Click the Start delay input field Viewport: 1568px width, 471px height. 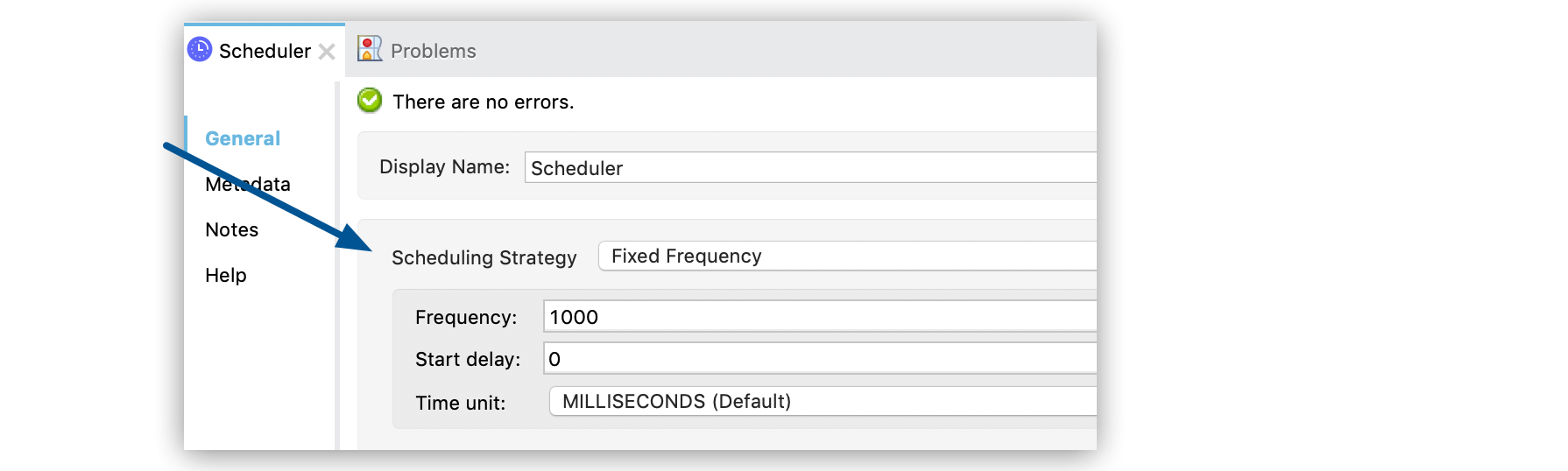(x=818, y=358)
